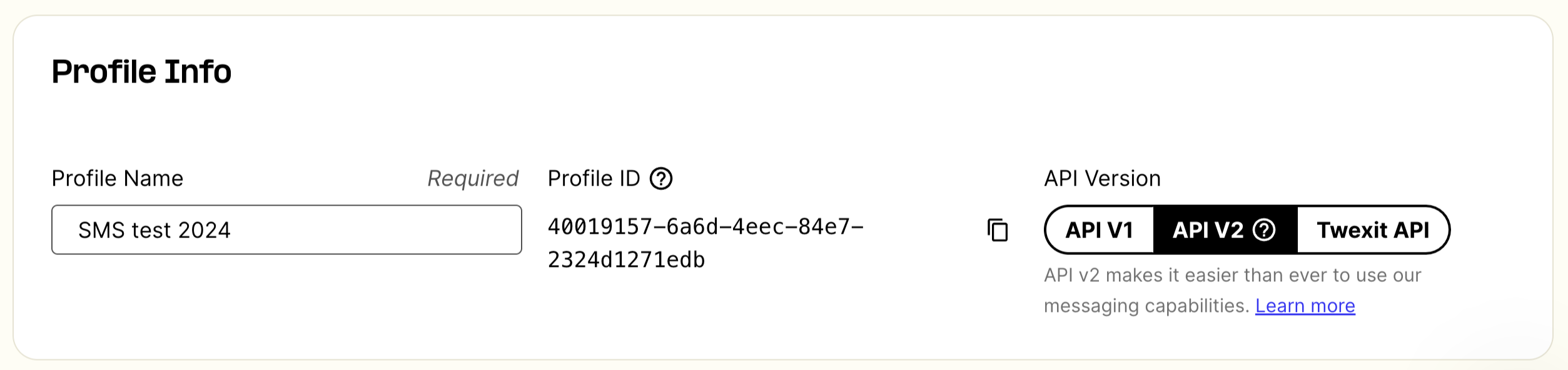Click the ID segment 2324d1271edb
Image resolution: width=1568 pixels, height=370 pixels.
click(626, 259)
